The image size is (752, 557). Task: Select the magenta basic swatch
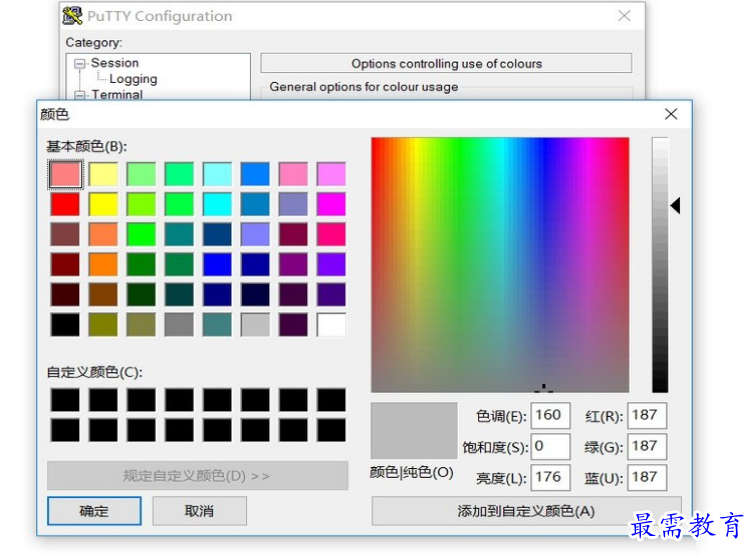click(331, 204)
